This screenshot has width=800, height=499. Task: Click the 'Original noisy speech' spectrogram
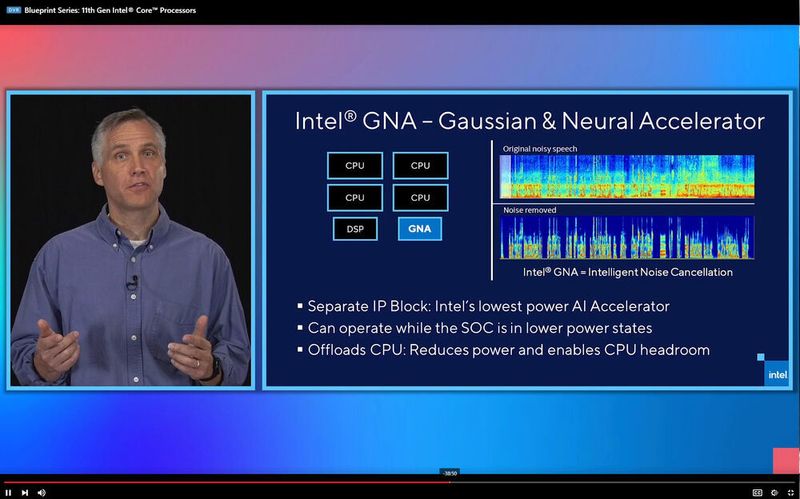click(627, 177)
